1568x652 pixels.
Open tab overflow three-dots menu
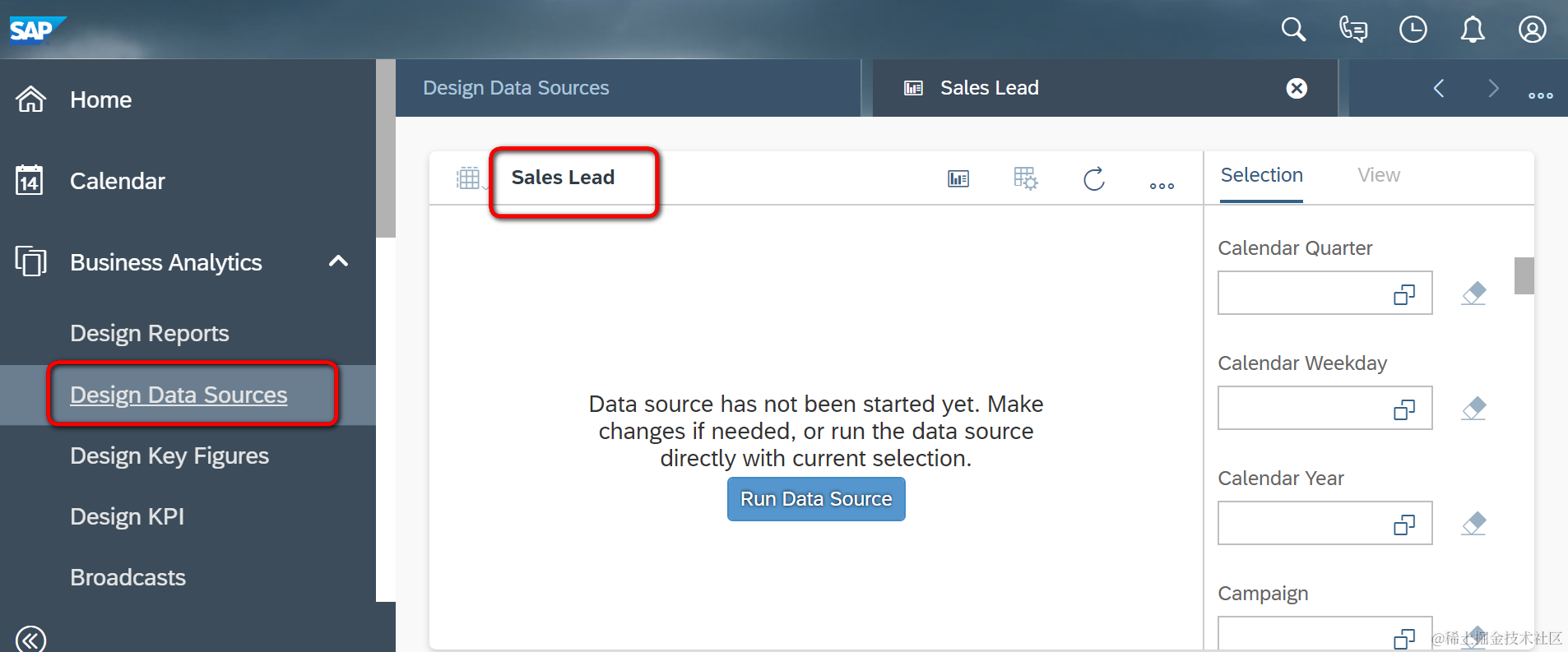click(x=1541, y=95)
